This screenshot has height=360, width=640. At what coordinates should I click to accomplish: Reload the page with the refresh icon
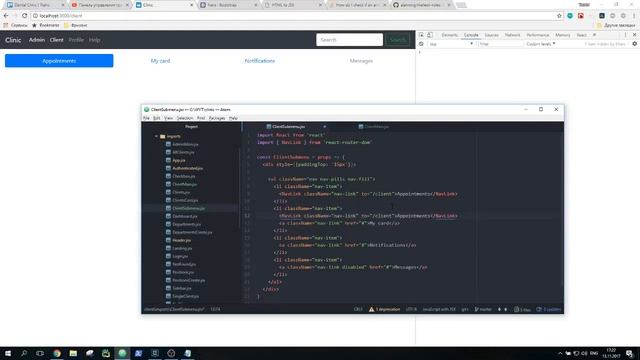(x=24, y=16)
